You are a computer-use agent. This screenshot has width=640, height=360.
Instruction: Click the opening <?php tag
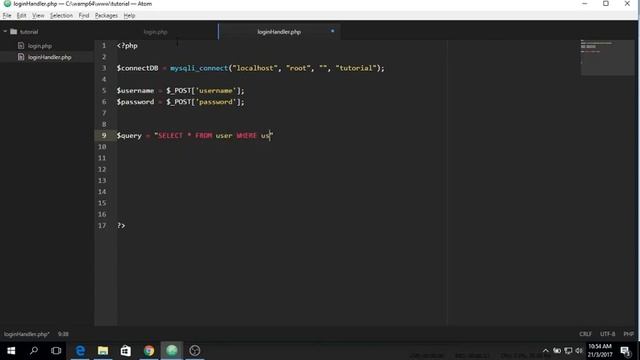click(127, 46)
